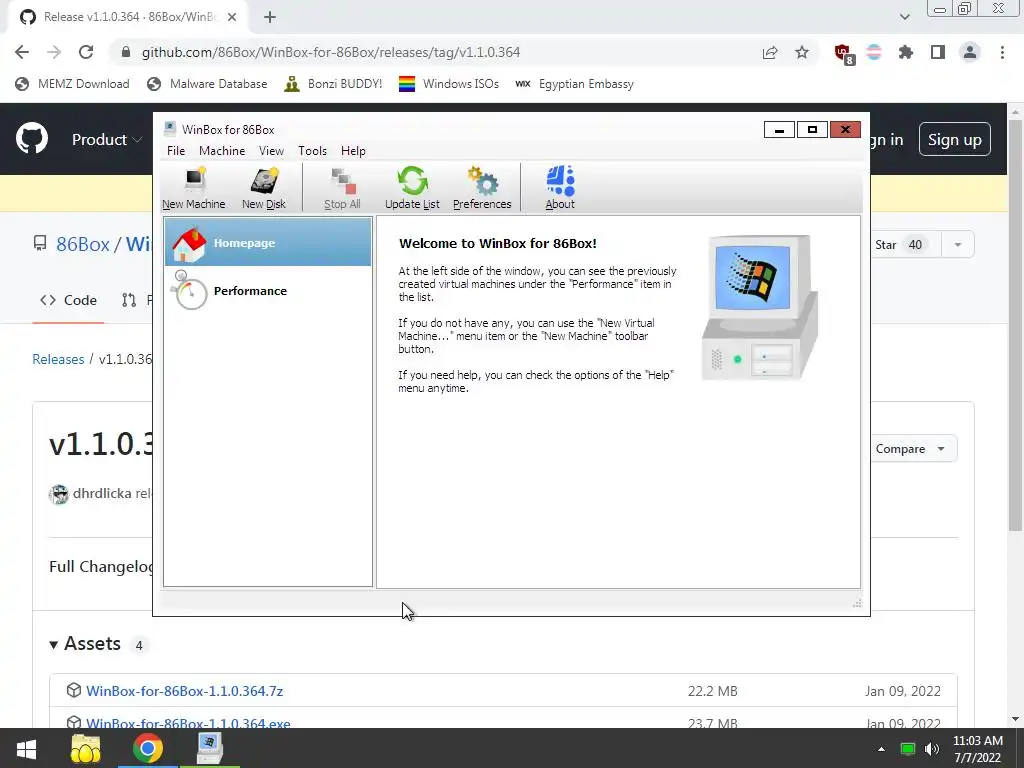Reload the GitHub page
The height and width of the screenshot is (768, 1024).
click(x=86, y=52)
